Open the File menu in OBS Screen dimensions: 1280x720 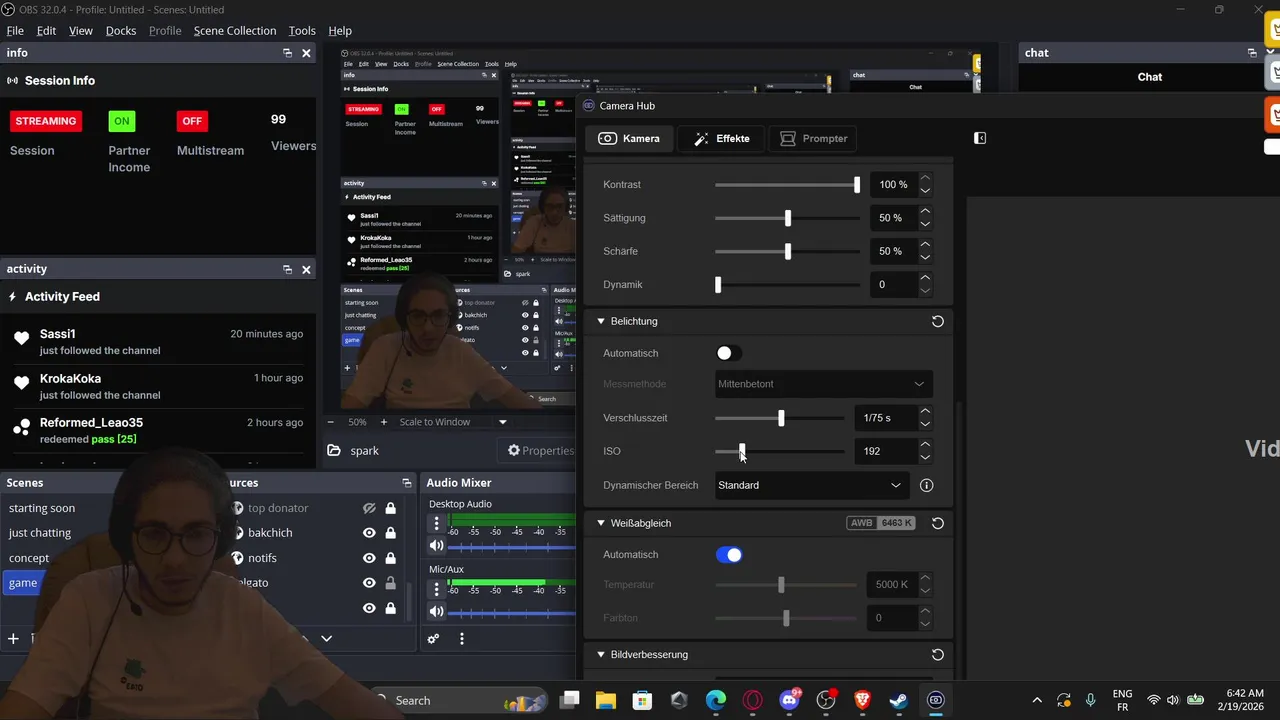pos(15,31)
